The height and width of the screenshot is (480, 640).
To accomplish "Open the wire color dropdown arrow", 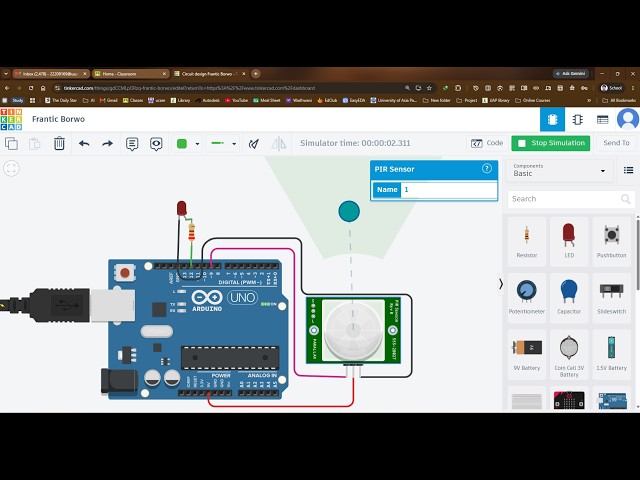I will (197, 144).
